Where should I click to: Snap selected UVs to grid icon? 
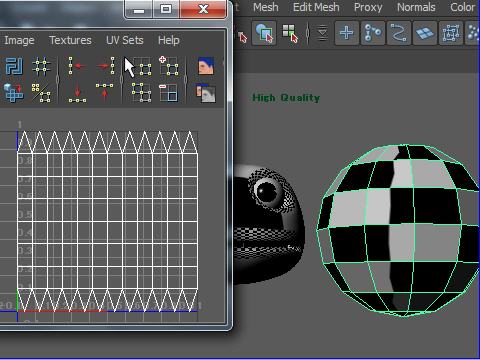click(x=41, y=66)
